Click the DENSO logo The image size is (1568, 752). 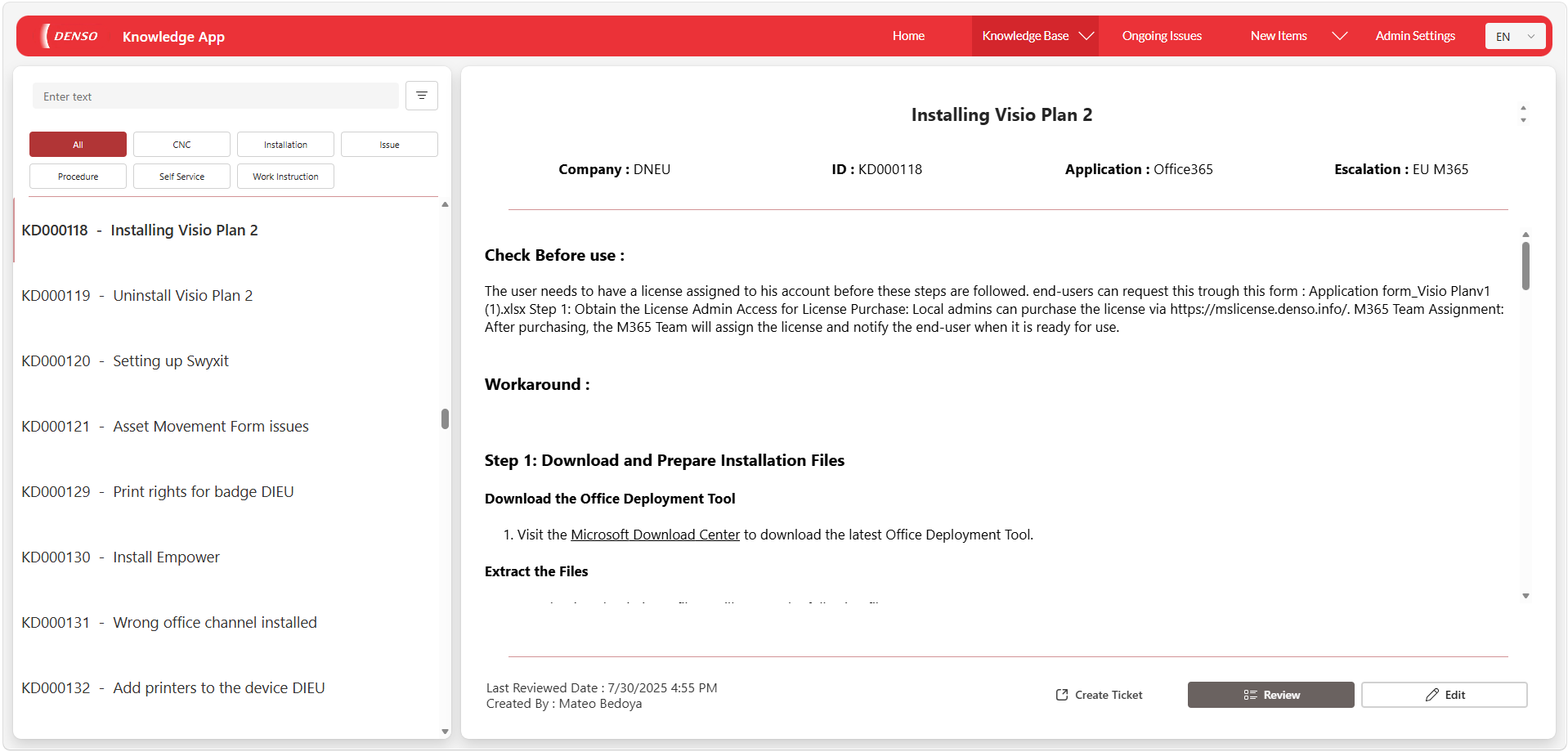pos(69,36)
